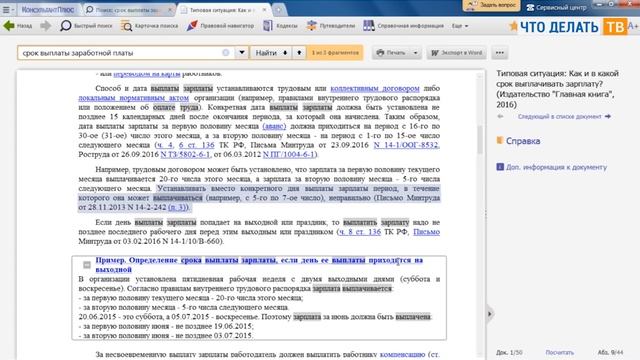This screenshot has height=360, width=640.
Task: Expand the Печать options arrow
Action: (416, 53)
